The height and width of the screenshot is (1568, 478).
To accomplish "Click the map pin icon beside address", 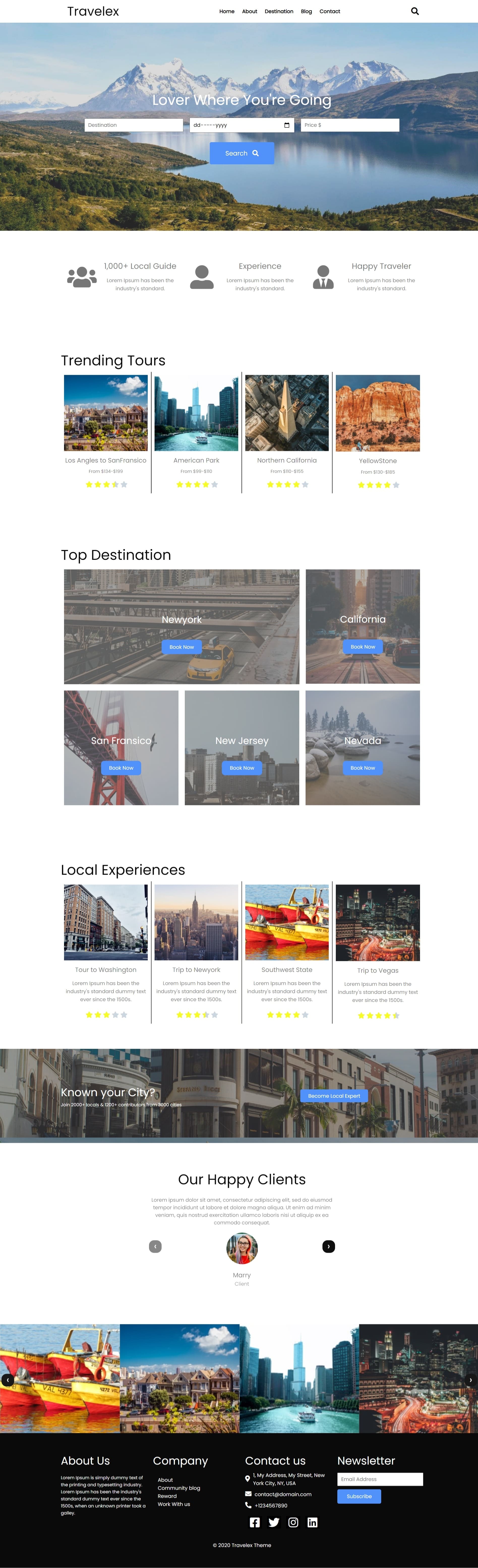I will pyautogui.click(x=247, y=1479).
